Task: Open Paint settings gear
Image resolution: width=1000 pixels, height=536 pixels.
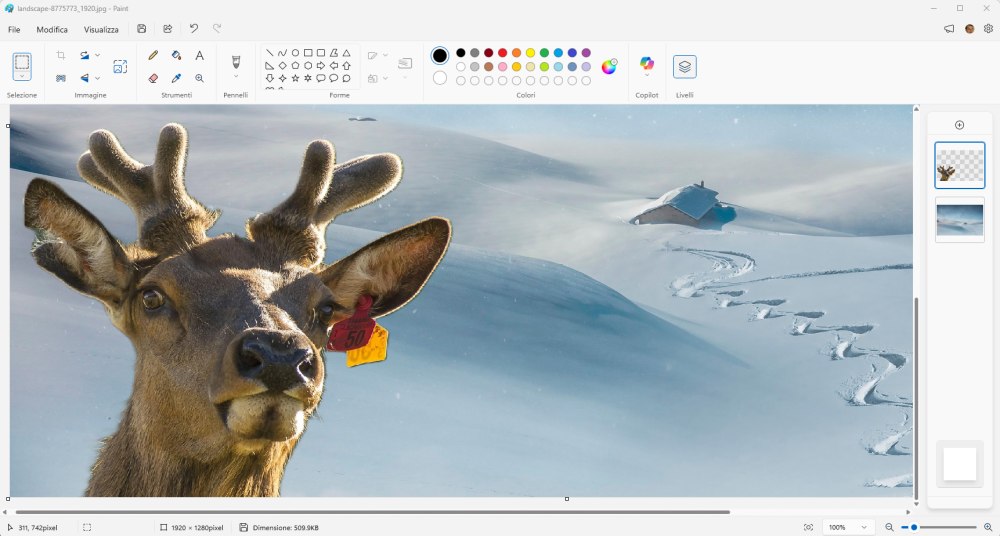Action: pyautogui.click(x=989, y=29)
